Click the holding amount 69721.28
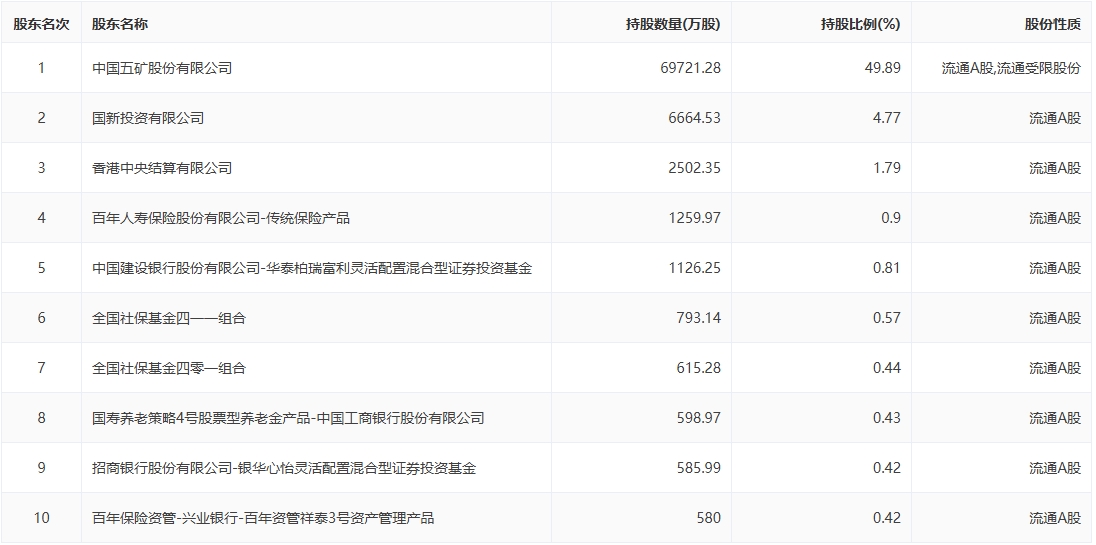 click(x=690, y=68)
